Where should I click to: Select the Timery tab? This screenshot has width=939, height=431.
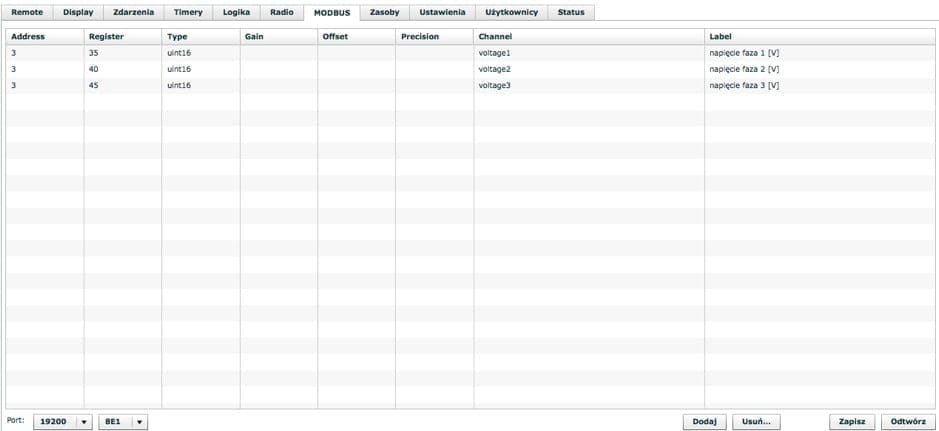[188, 12]
